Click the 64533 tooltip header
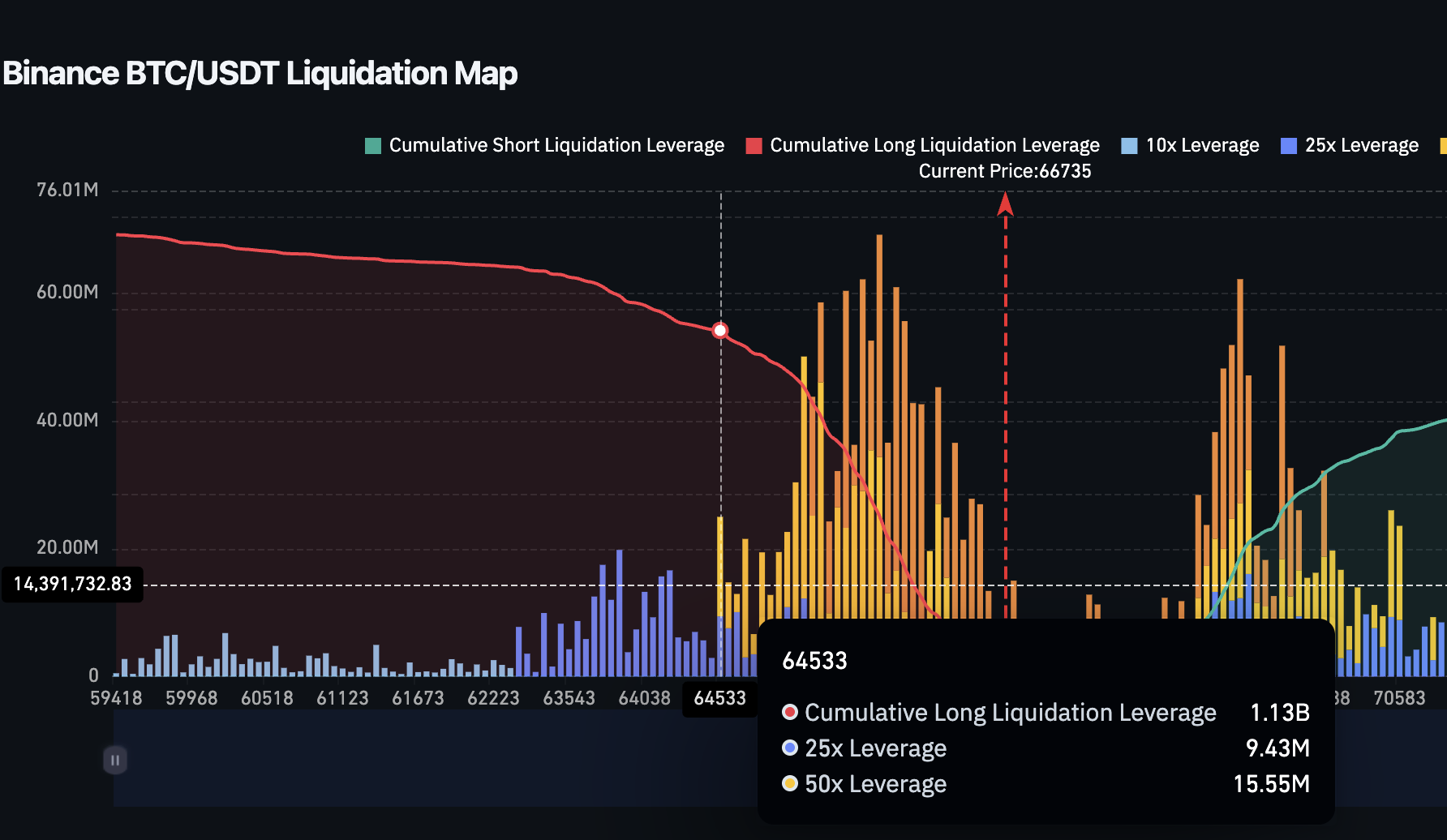 pyautogui.click(x=814, y=661)
